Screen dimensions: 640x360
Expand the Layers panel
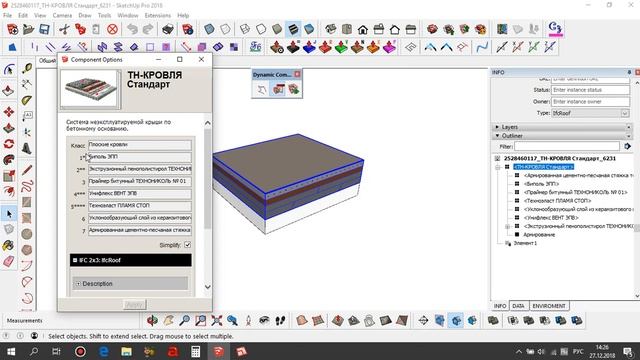coord(497,127)
